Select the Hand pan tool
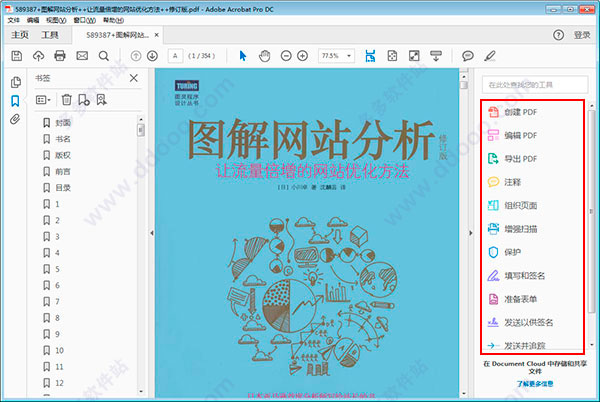 coord(264,56)
